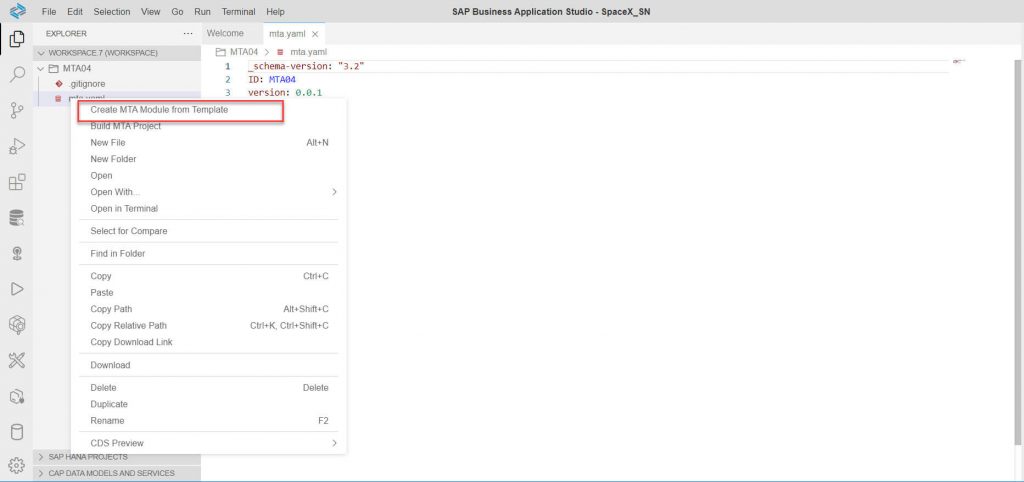
Task: Open the View menu
Action: pos(150,12)
